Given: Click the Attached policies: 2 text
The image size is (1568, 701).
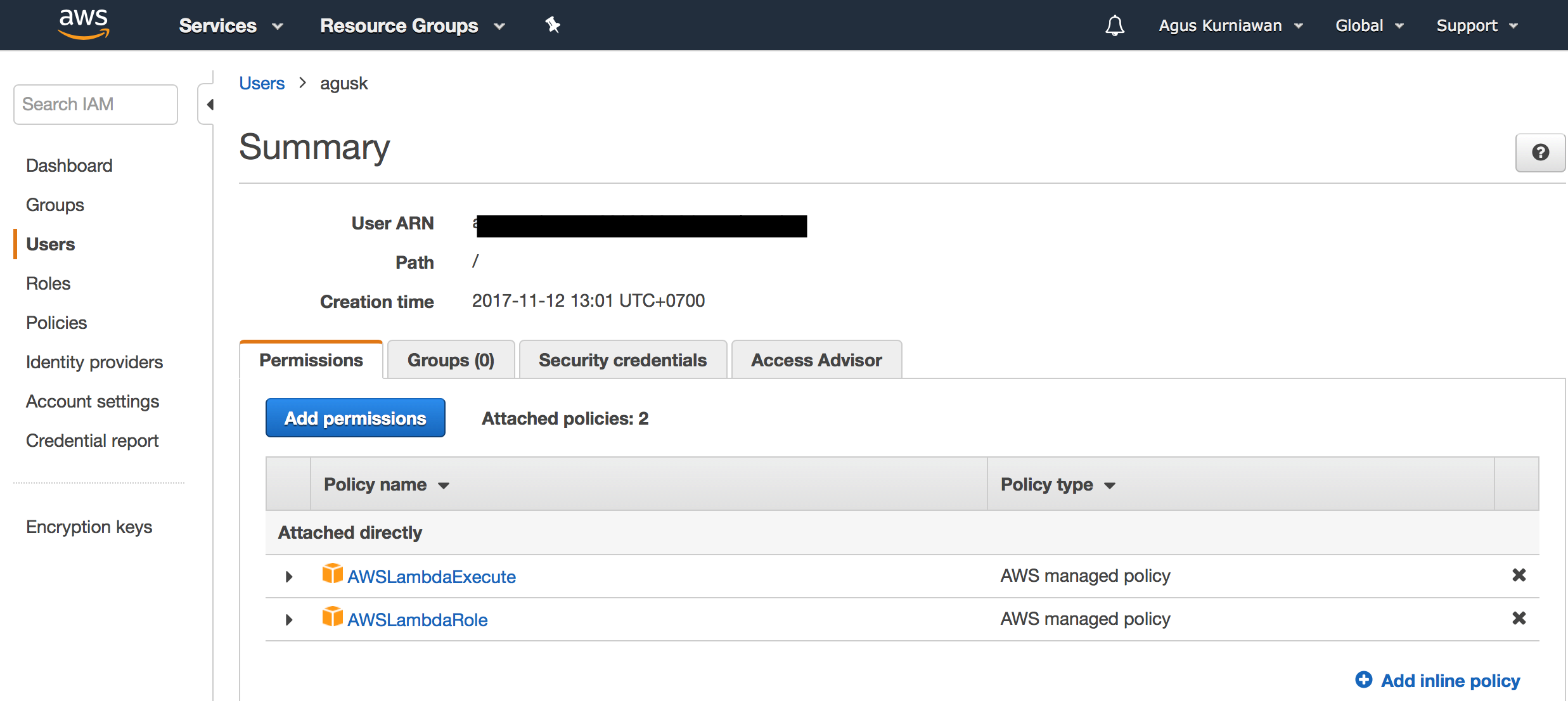Looking at the screenshot, I should pos(565,418).
